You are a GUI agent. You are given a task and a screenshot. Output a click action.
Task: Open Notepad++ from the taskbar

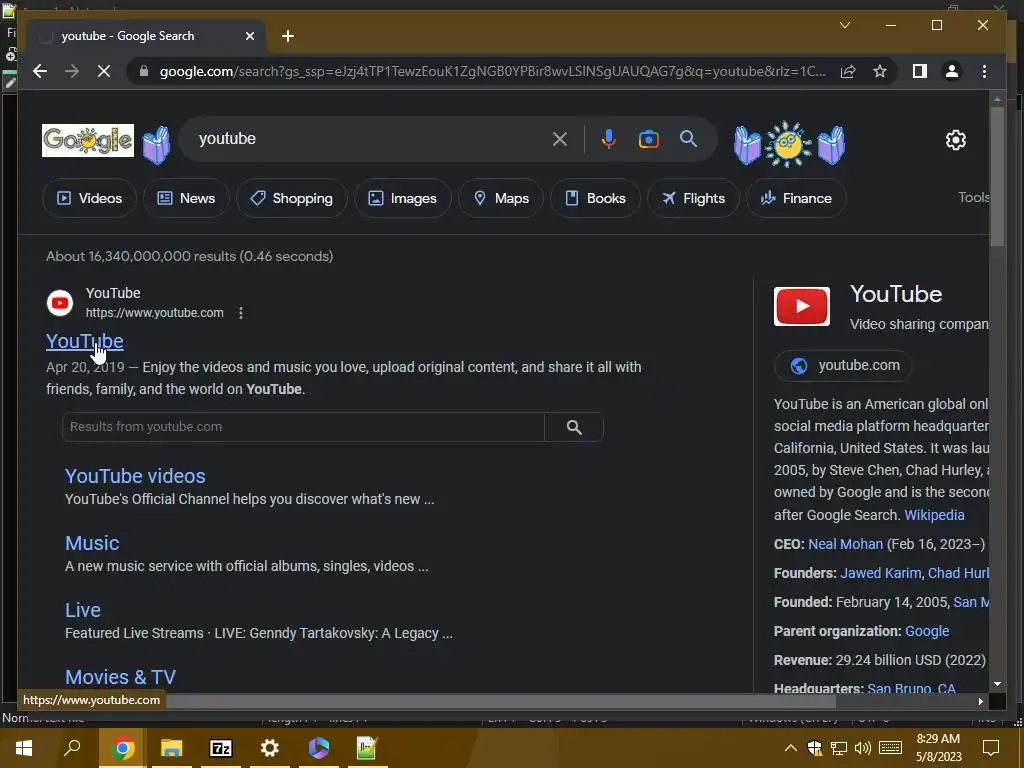coord(367,748)
